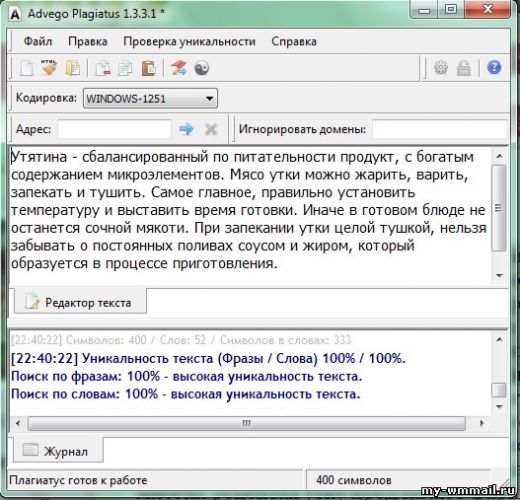Click the yin-yang deep check icon
Viewport: 520px width, 500px height.
202,68
